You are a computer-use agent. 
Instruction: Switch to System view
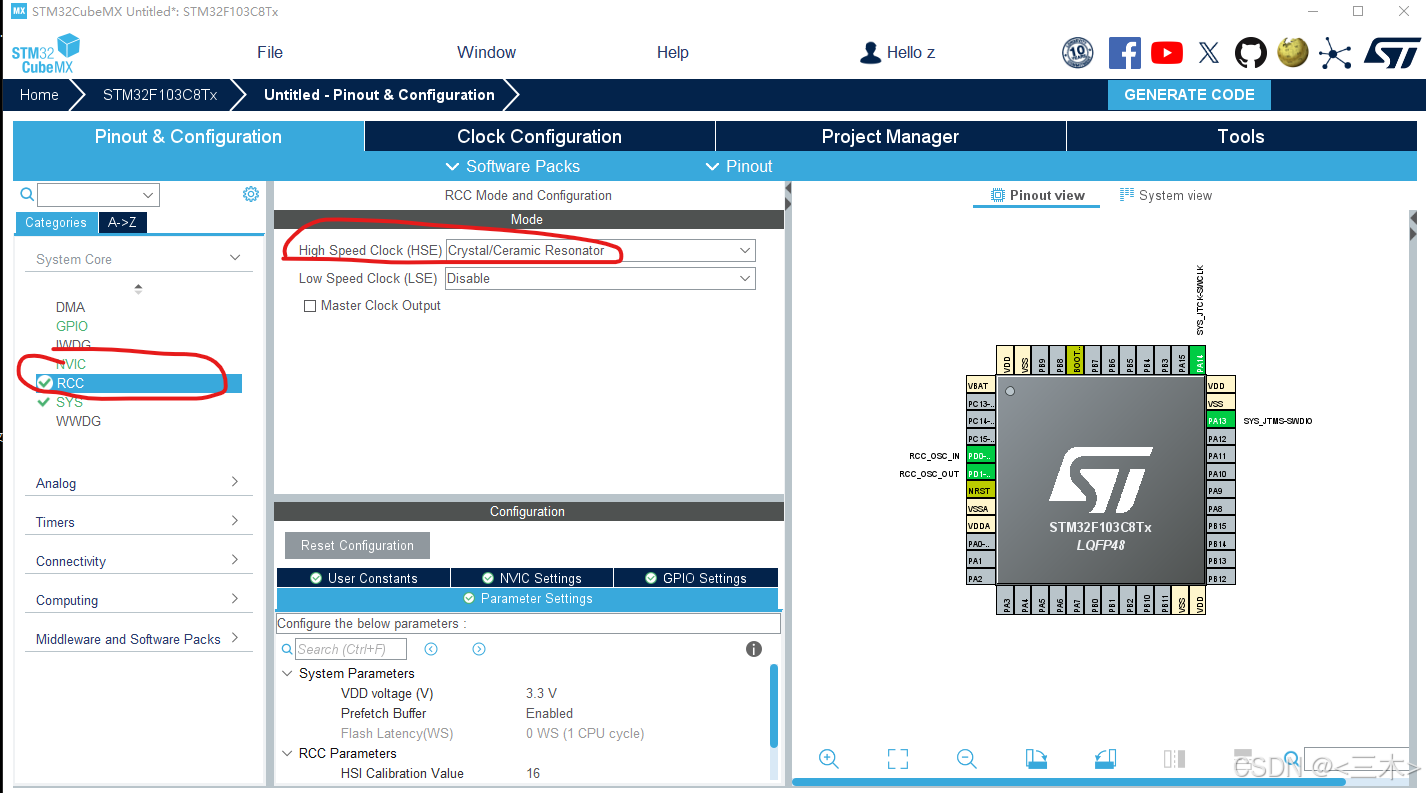click(x=1165, y=195)
